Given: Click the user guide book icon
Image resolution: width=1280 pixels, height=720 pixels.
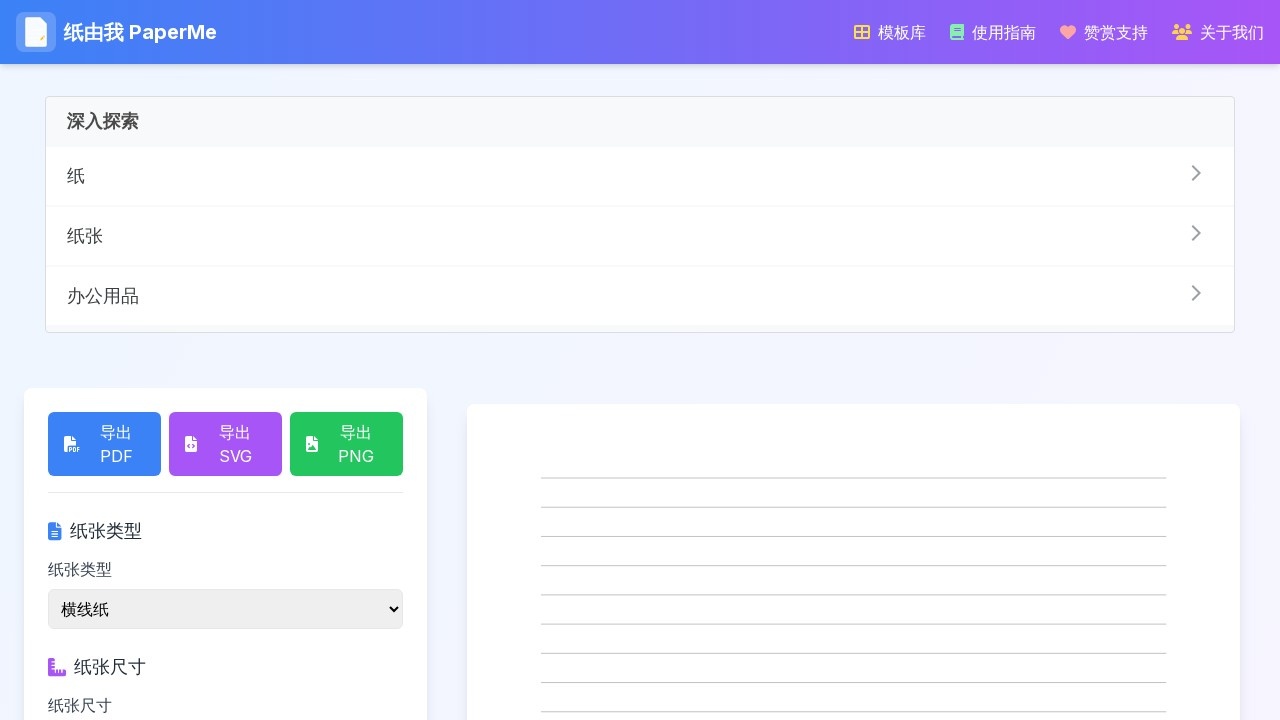Looking at the screenshot, I should [x=957, y=32].
